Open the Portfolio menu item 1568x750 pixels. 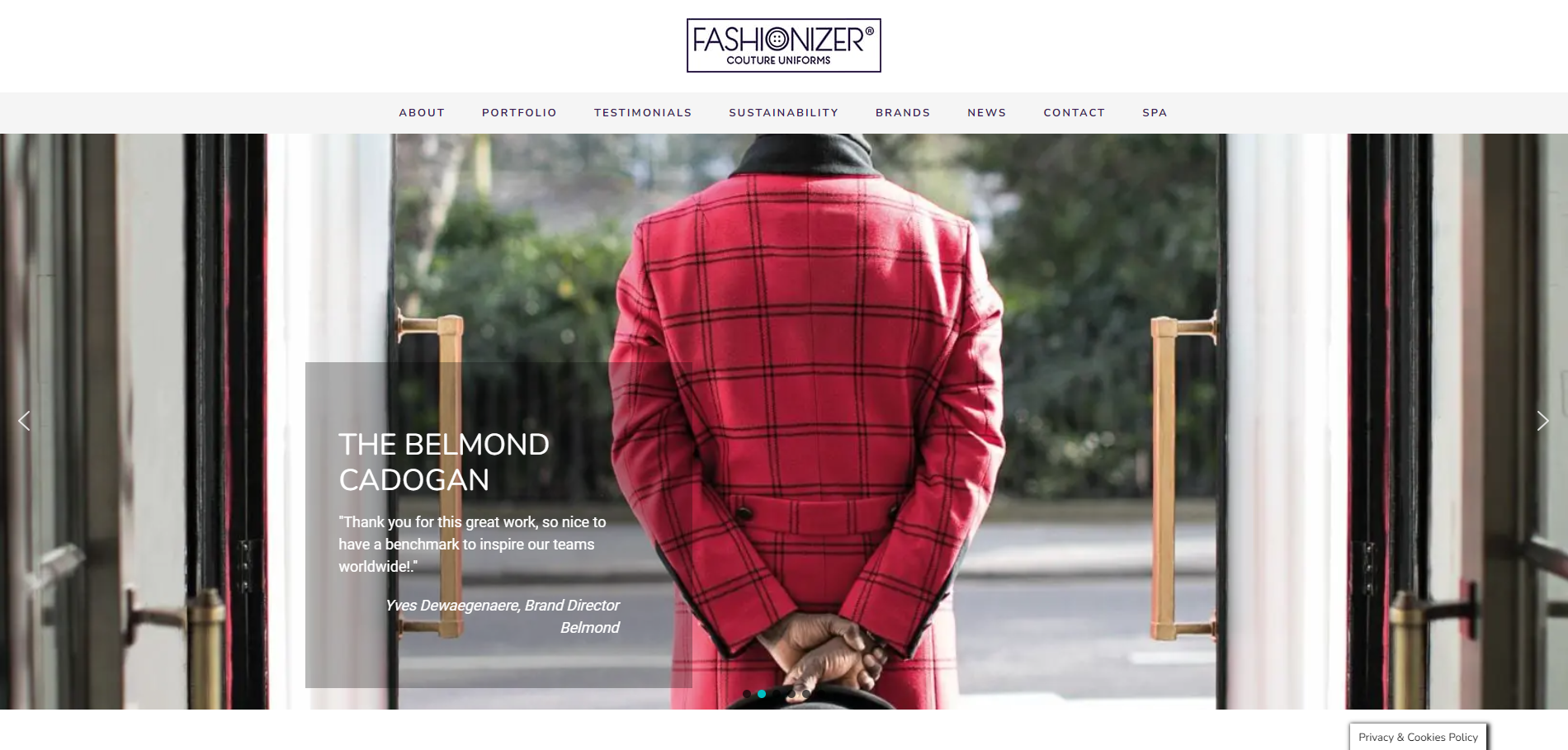(519, 113)
